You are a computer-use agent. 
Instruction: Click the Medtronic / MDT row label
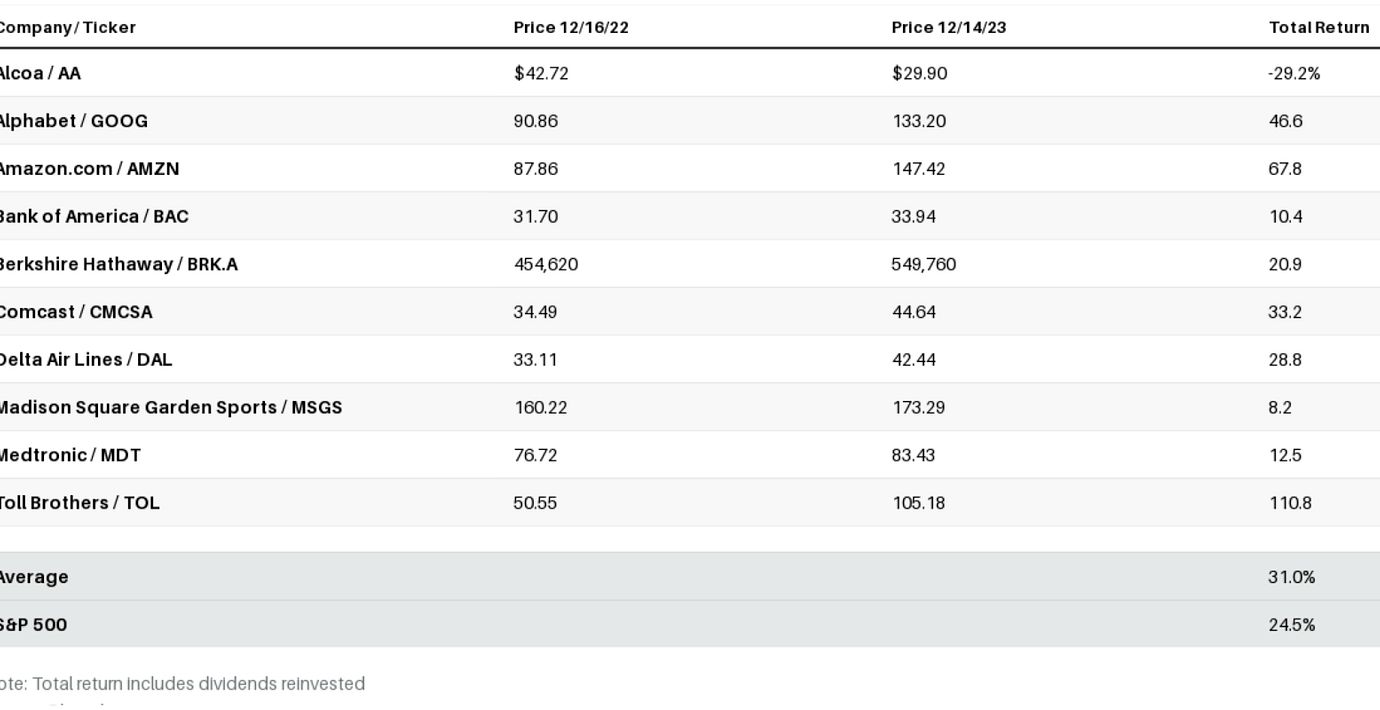(69, 455)
